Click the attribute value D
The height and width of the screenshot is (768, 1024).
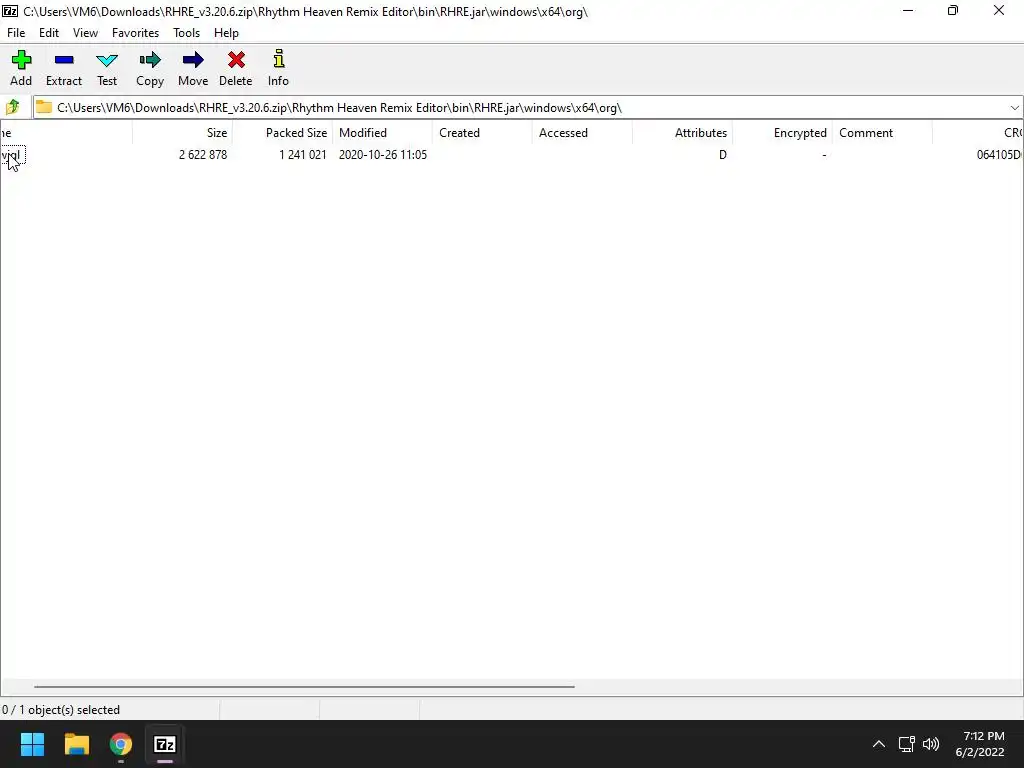pos(723,155)
